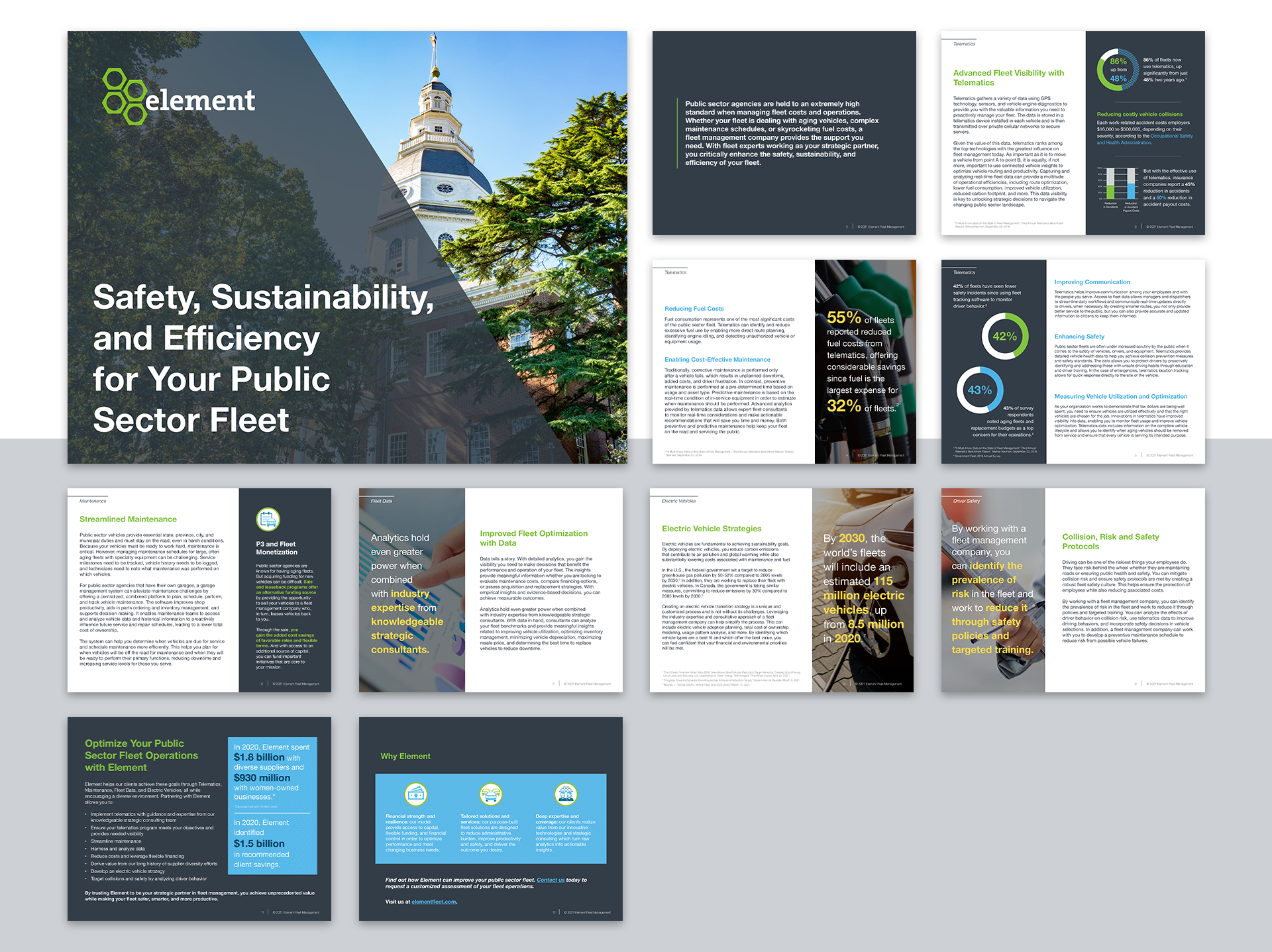Click Occupational Safety and Health Administration link
The image size is (1272, 952).
[x=1171, y=136]
